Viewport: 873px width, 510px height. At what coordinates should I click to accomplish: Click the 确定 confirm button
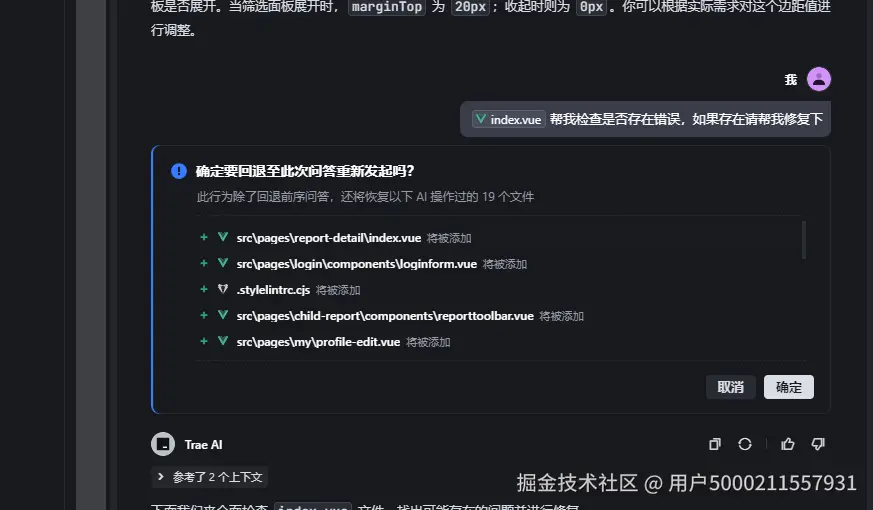pos(788,387)
